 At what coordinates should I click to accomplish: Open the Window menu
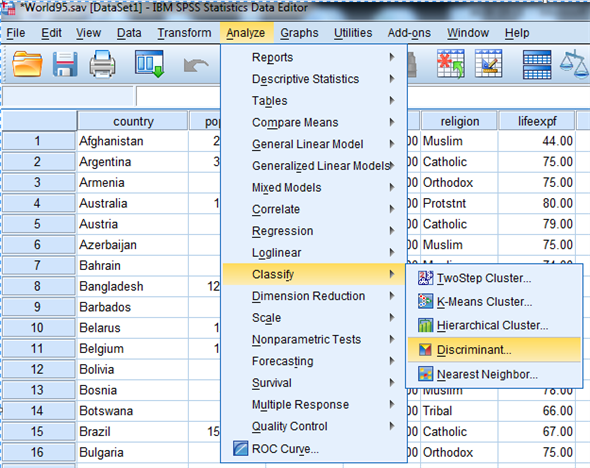click(x=468, y=33)
